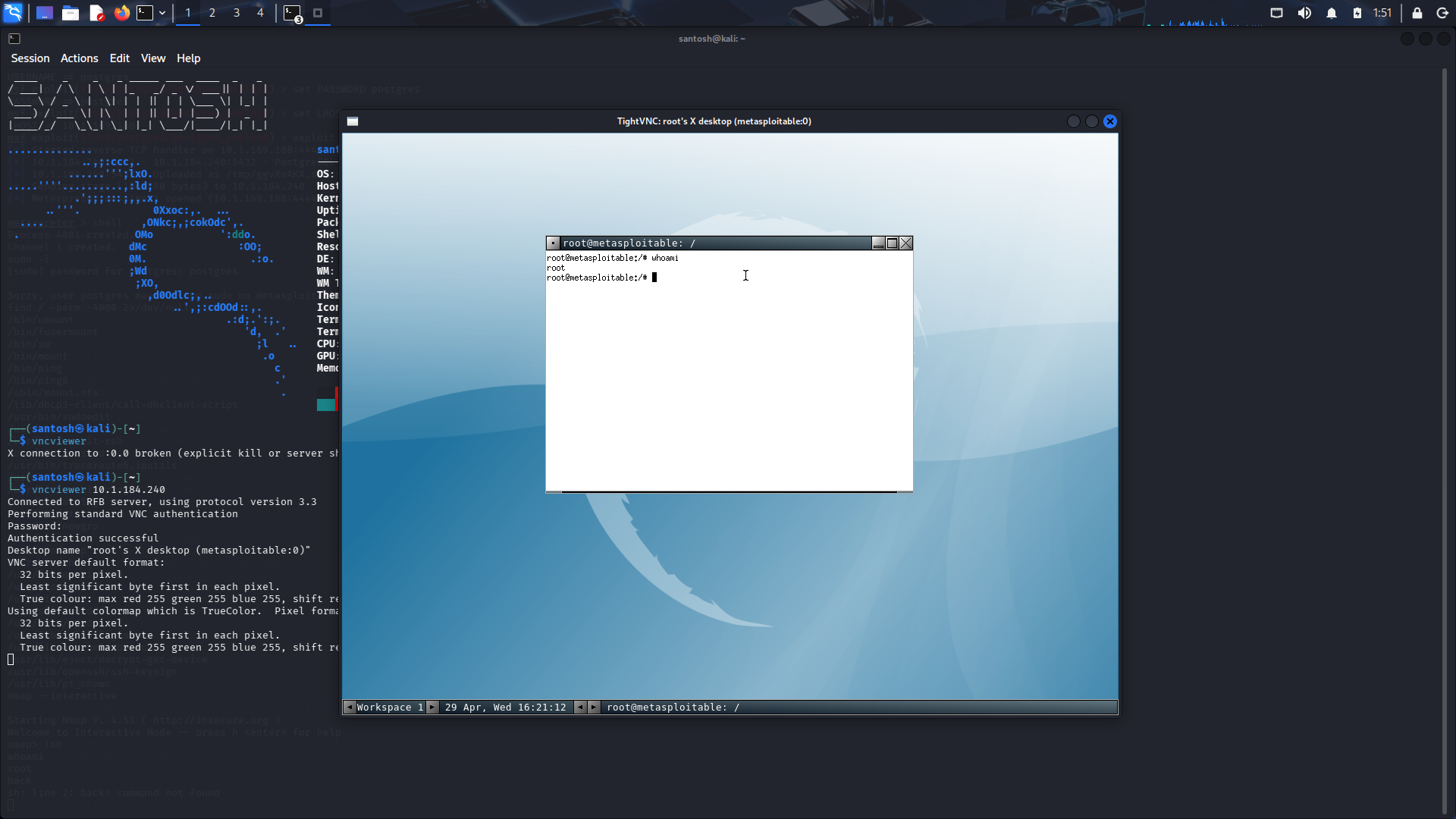Open the notifications bell icon
The width and height of the screenshot is (1456, 819).
coord(1332,13)
